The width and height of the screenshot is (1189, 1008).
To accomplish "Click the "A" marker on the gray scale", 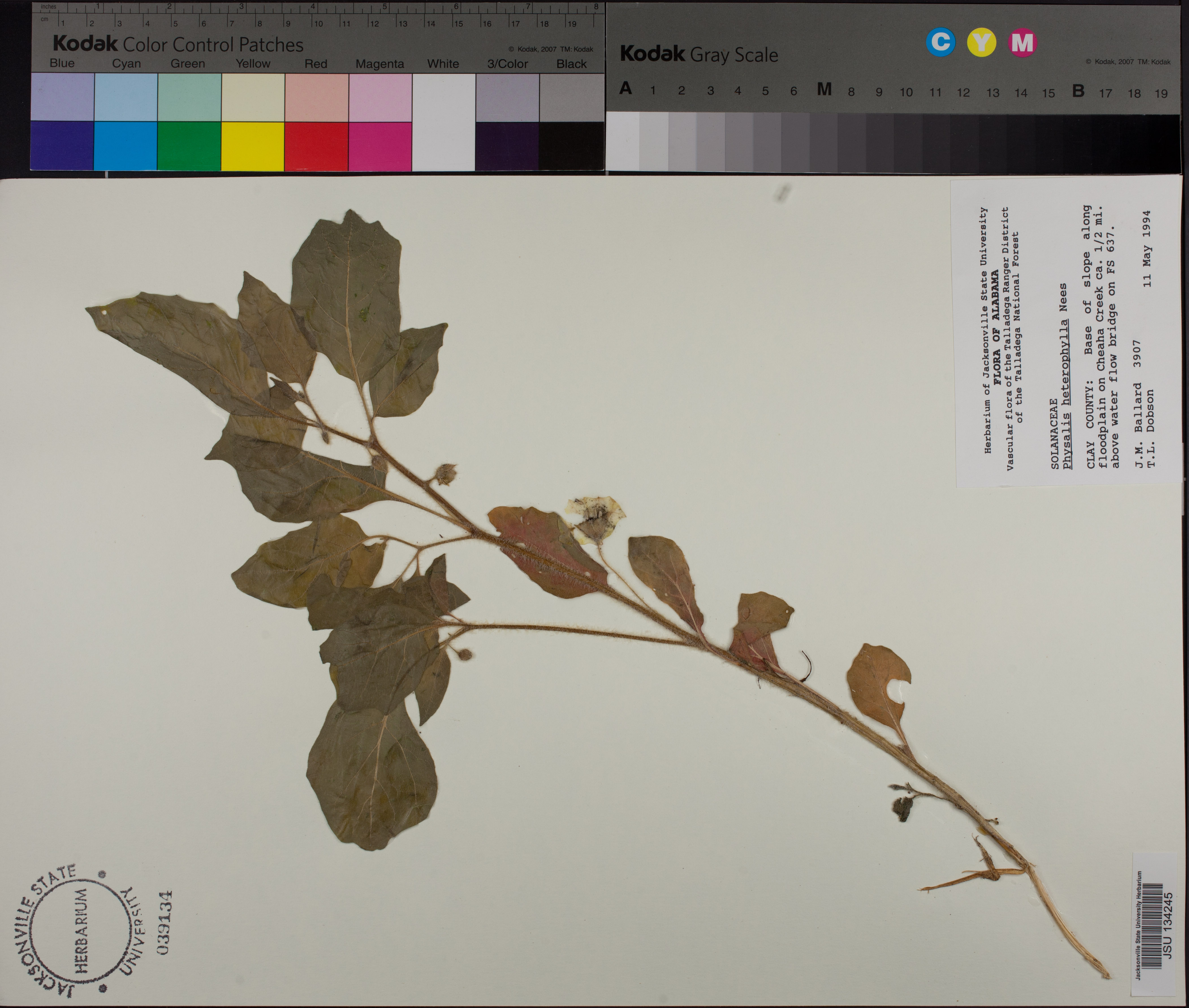I will [626, 89].
